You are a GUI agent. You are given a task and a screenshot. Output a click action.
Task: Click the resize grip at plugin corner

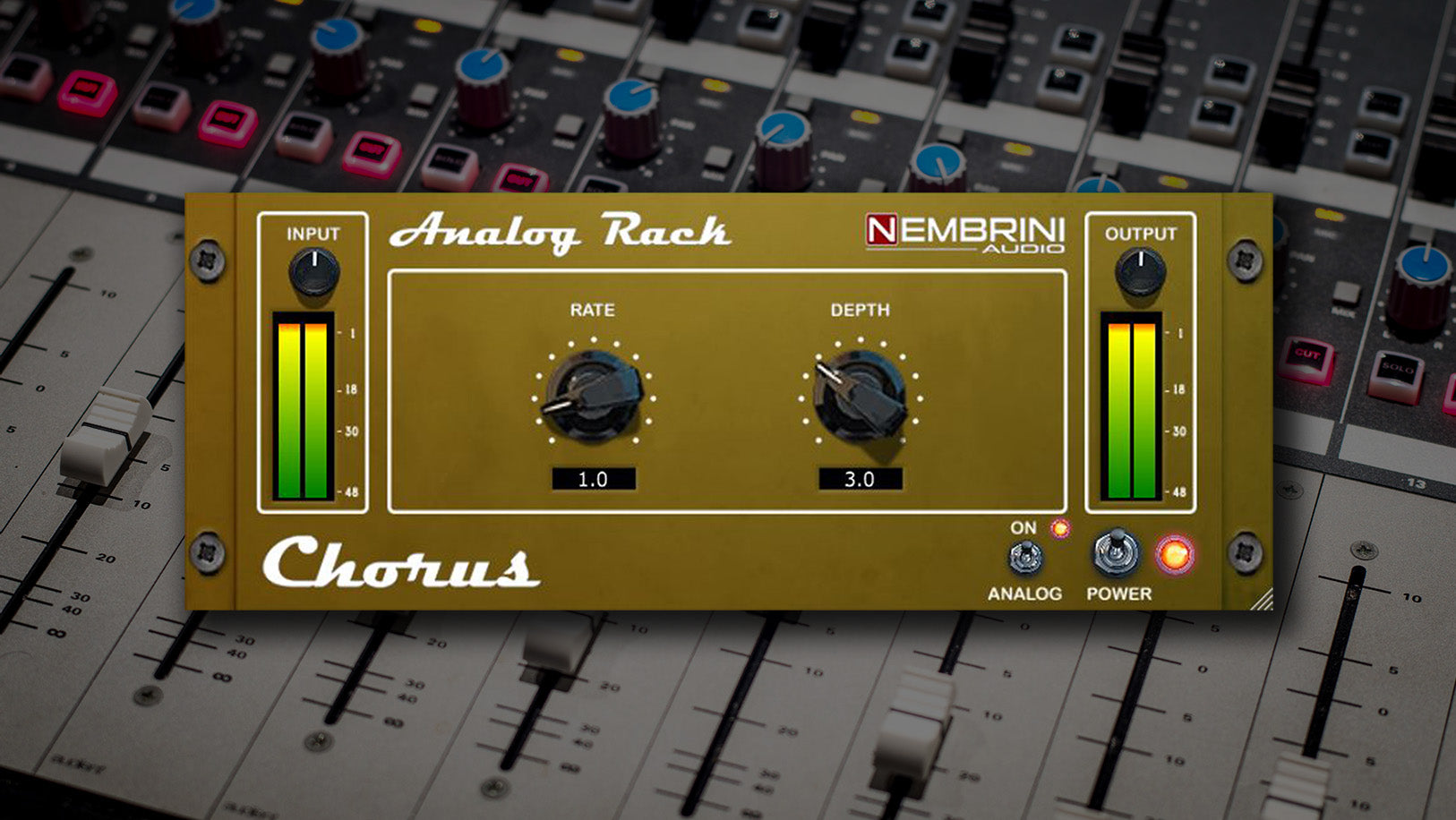(x=1262, y=600)
